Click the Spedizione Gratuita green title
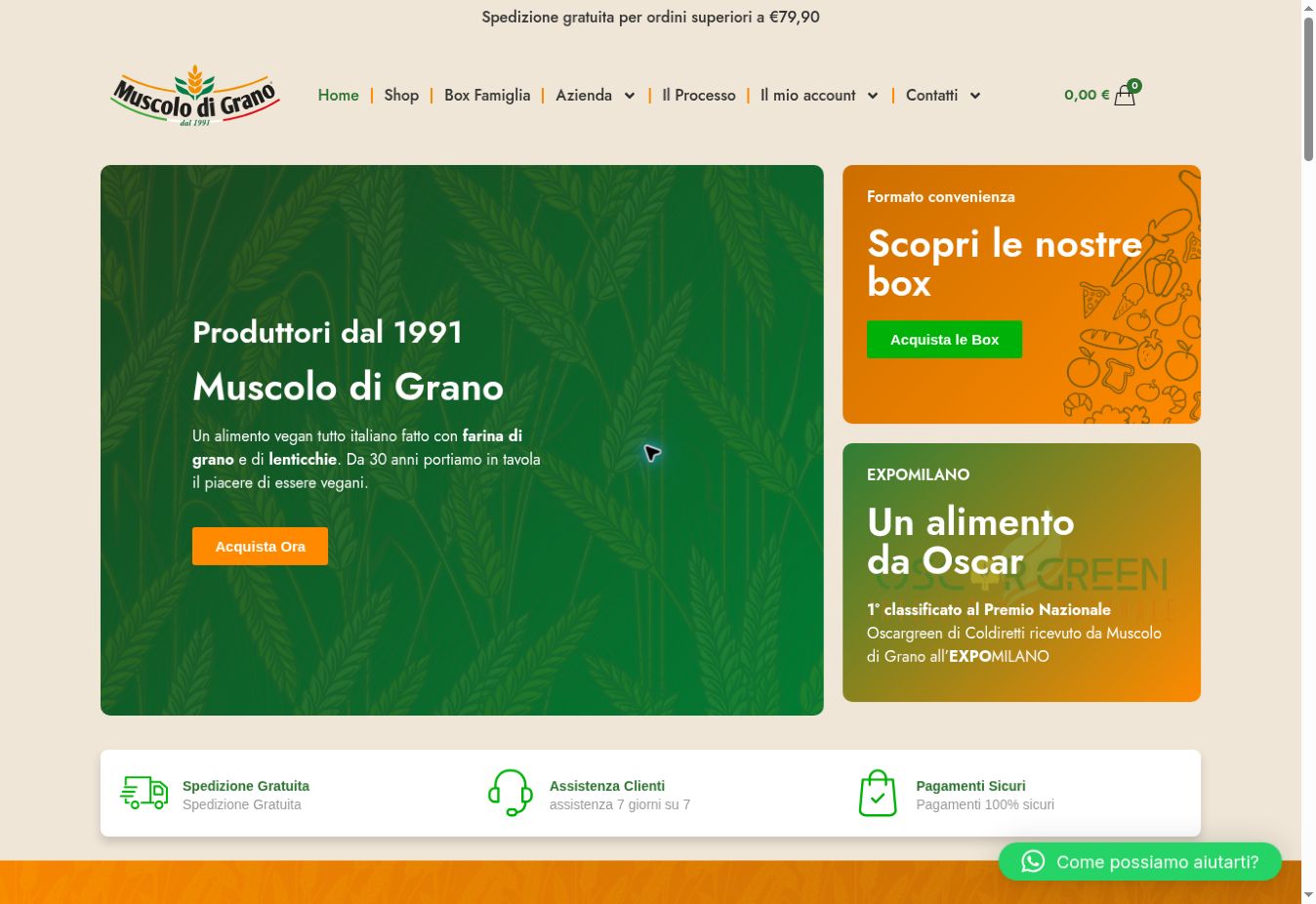The height and width of the screenshot is (904, 1316). 246,786
